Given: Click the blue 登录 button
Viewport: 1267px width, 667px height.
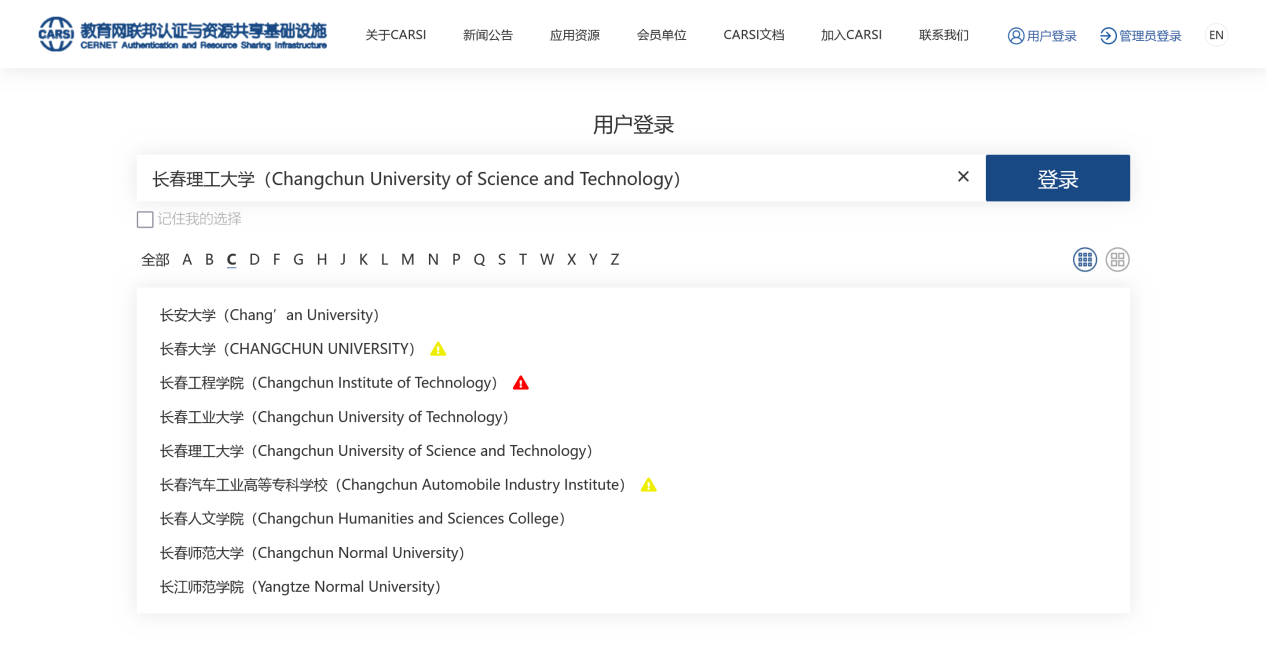Looking at the screenshot, I should [x=1058, y=178].
